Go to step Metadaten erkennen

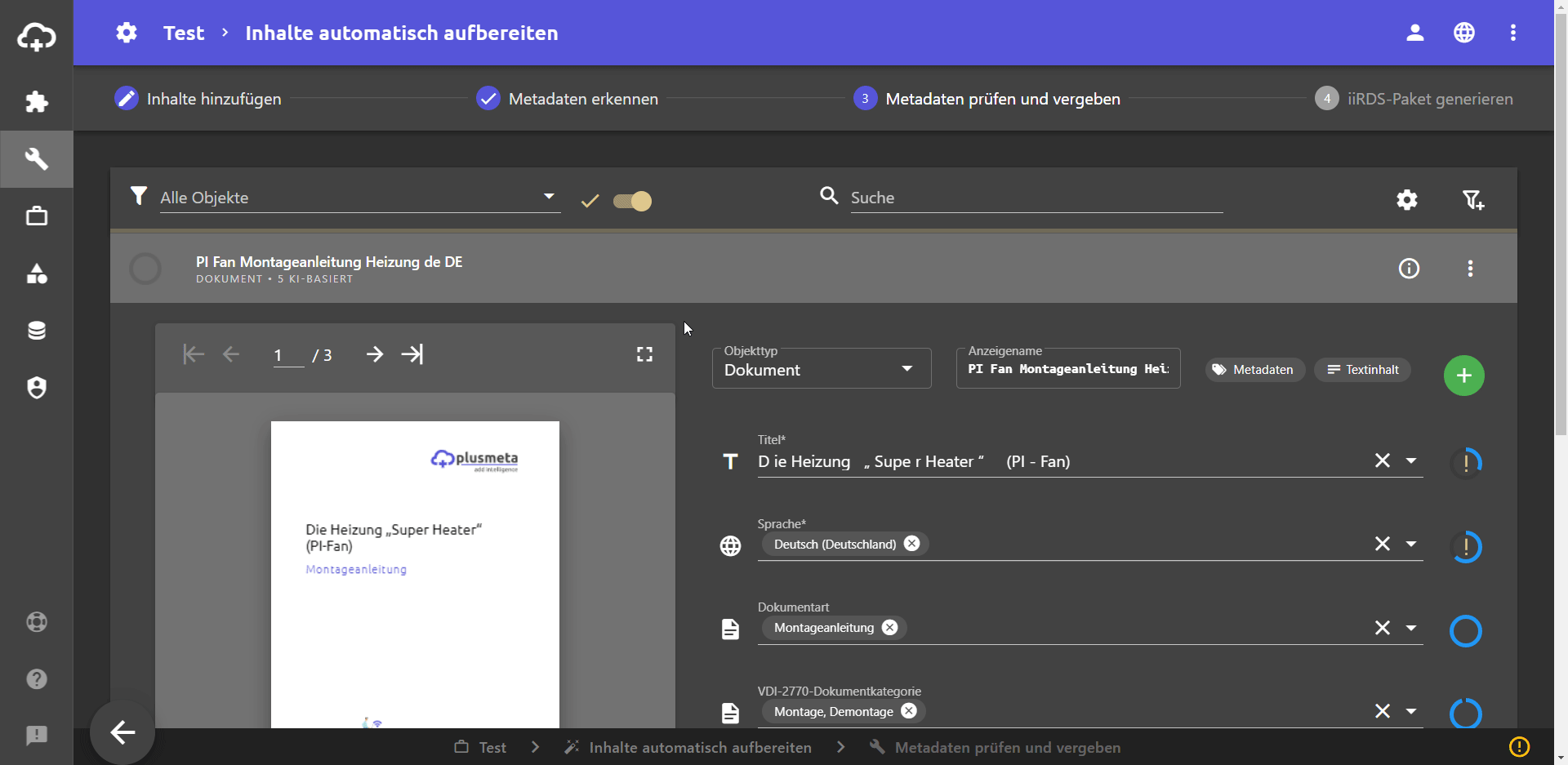[567, 99]
